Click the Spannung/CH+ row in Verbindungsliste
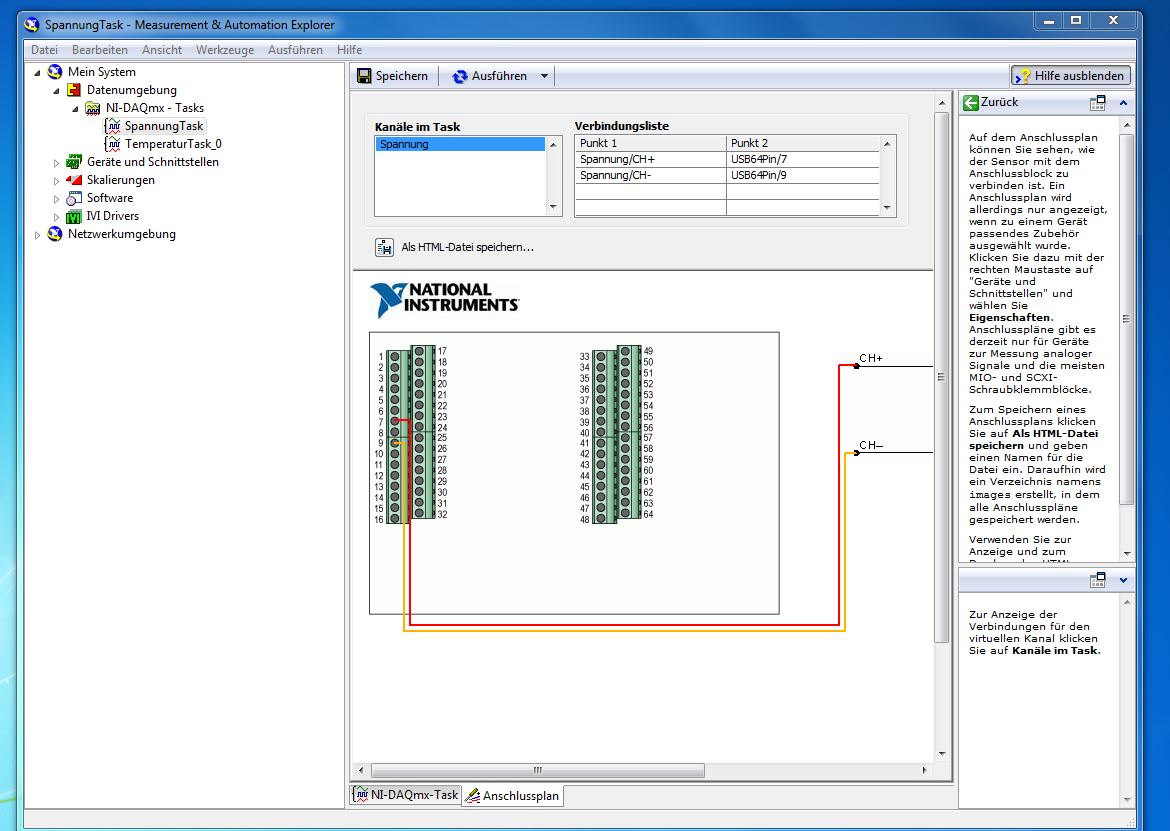 650,159
